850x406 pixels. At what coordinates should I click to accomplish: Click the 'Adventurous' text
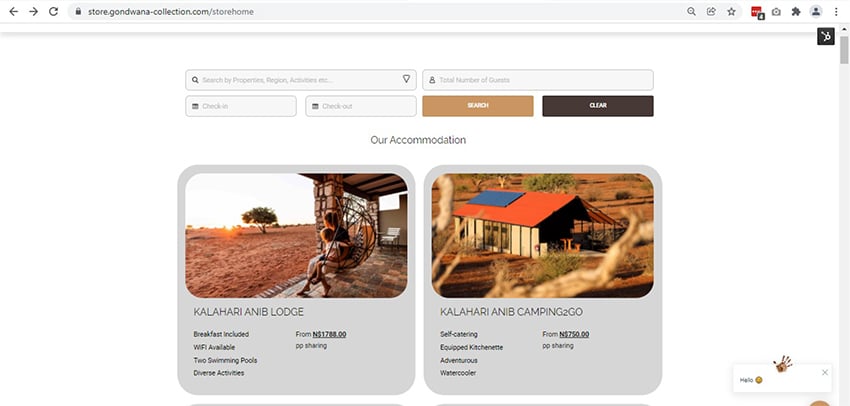click(x=459, y=360)
